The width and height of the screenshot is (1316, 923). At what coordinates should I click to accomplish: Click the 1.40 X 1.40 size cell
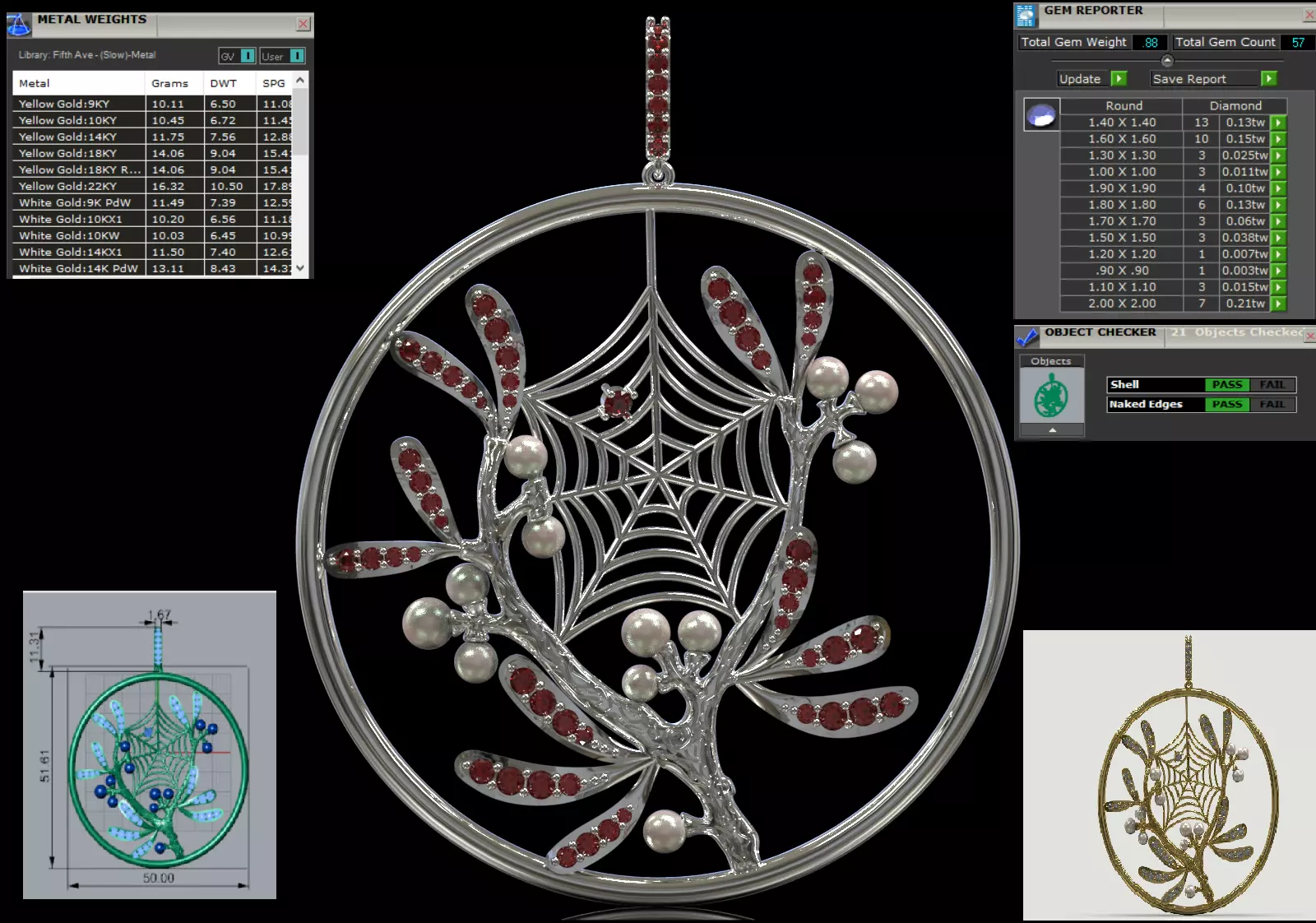(1122, 123)
